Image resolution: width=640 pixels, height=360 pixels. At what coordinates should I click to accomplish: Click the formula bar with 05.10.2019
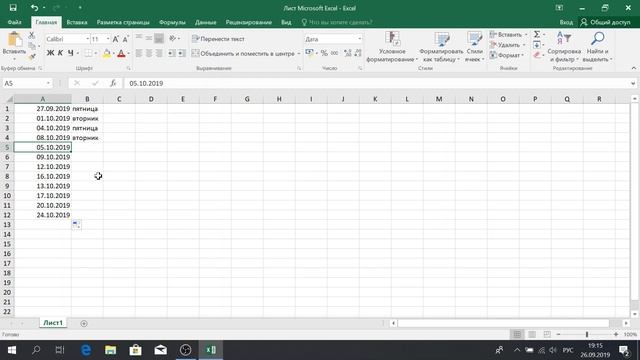click(x=376, y=83)
